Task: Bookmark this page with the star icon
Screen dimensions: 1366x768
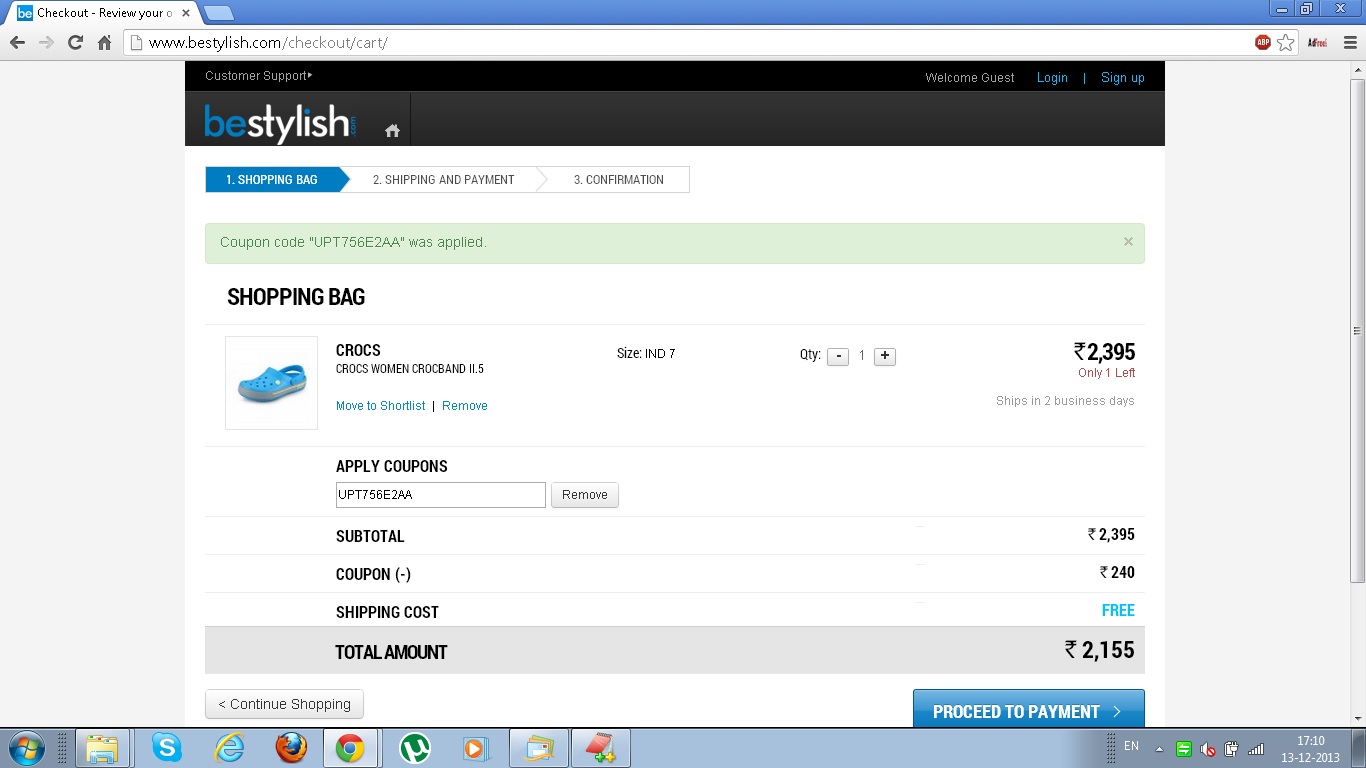Action: (1286, 42)
